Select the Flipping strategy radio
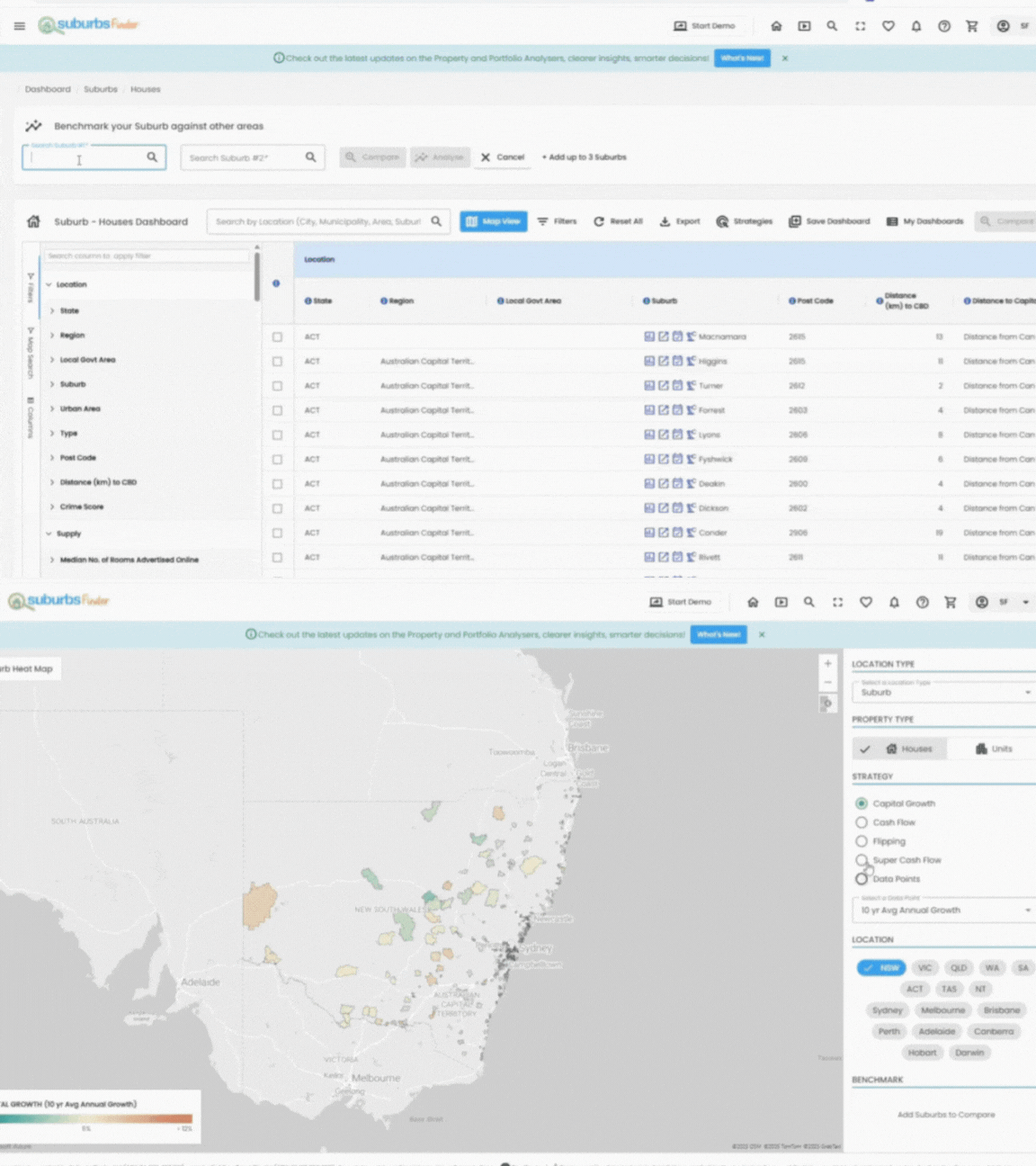Screen dimensions: 1036x1166 point(862,841)
